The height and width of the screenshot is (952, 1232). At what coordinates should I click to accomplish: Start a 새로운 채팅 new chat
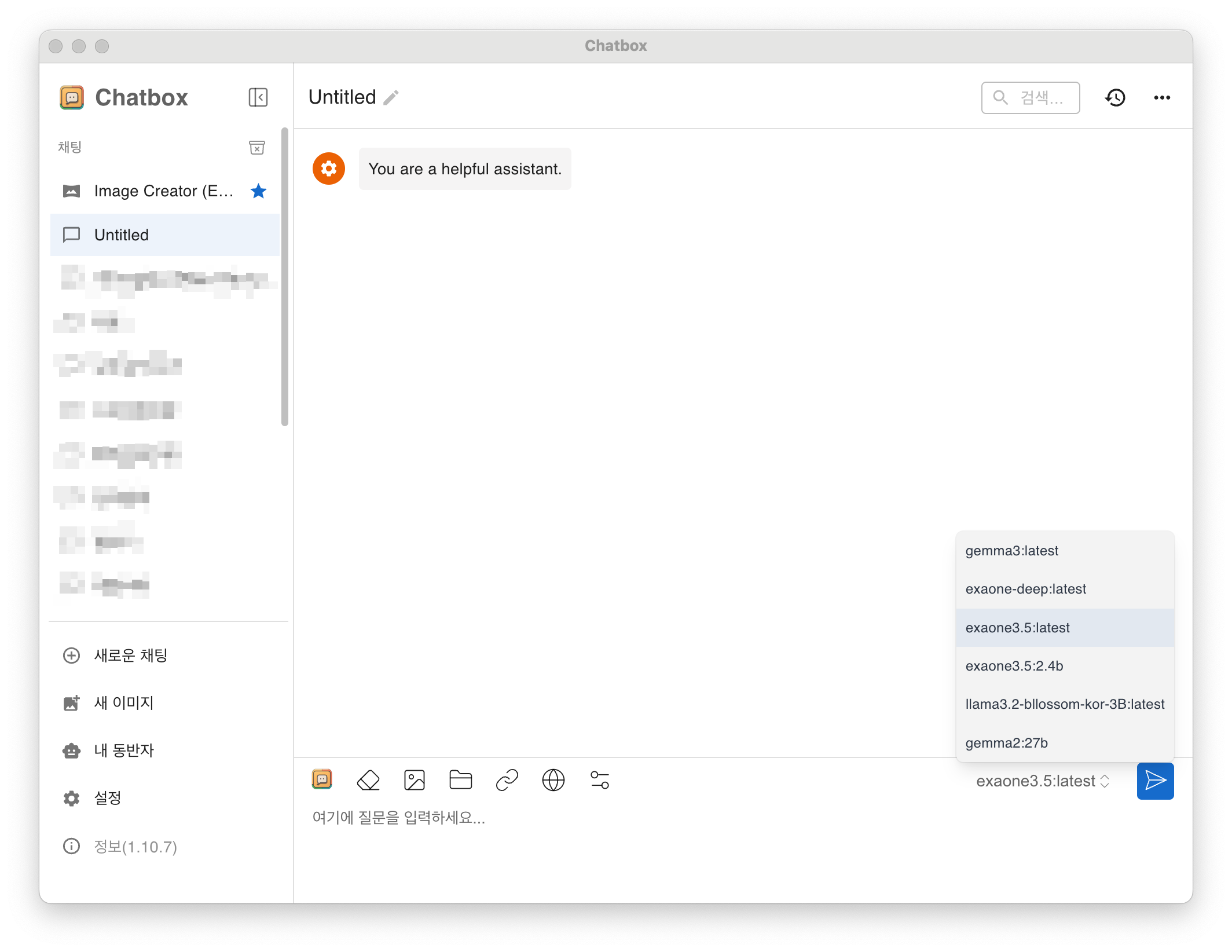pyautogui.click(x=131, y=656)
